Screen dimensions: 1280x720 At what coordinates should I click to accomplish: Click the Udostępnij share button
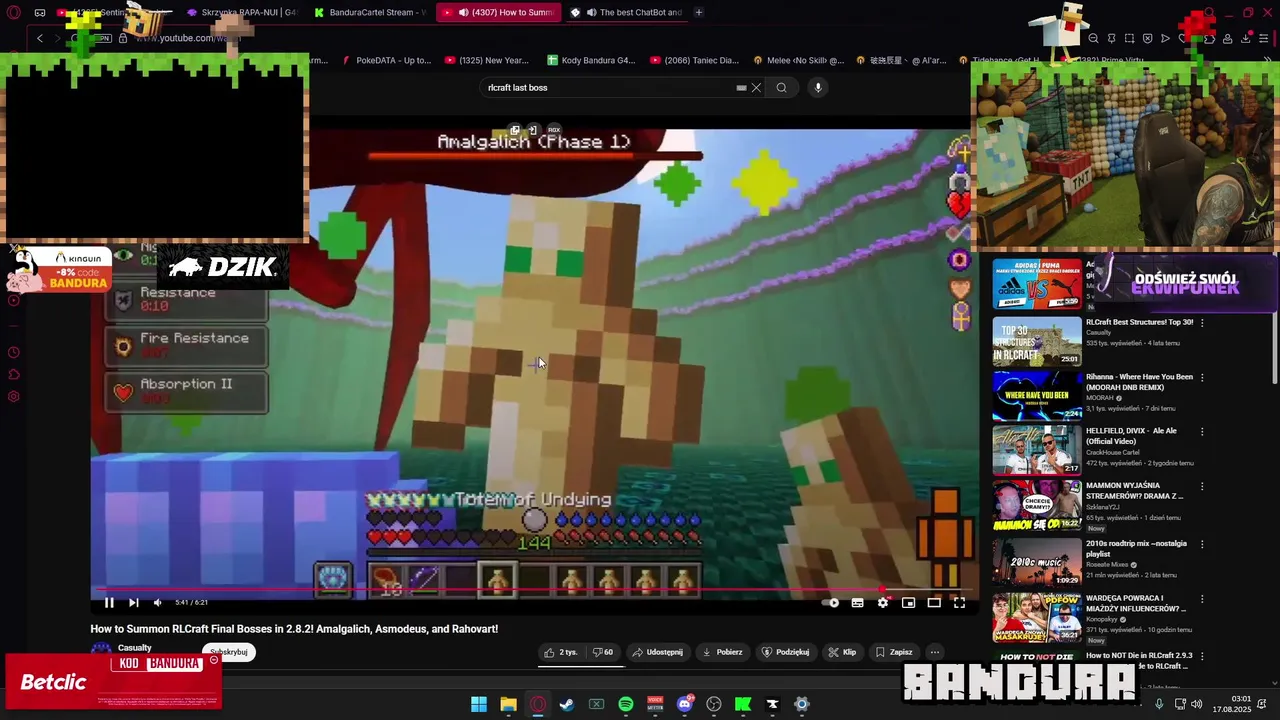[x=657, y=652]
